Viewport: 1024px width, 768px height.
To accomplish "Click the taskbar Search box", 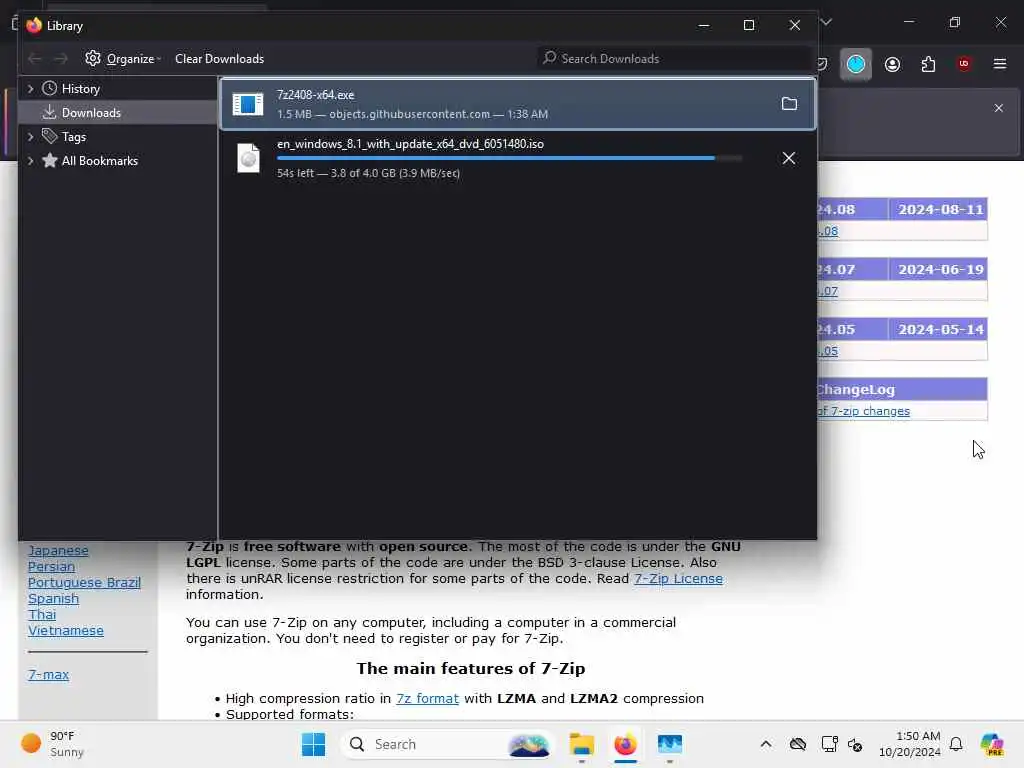I will [x=447, y=744].
